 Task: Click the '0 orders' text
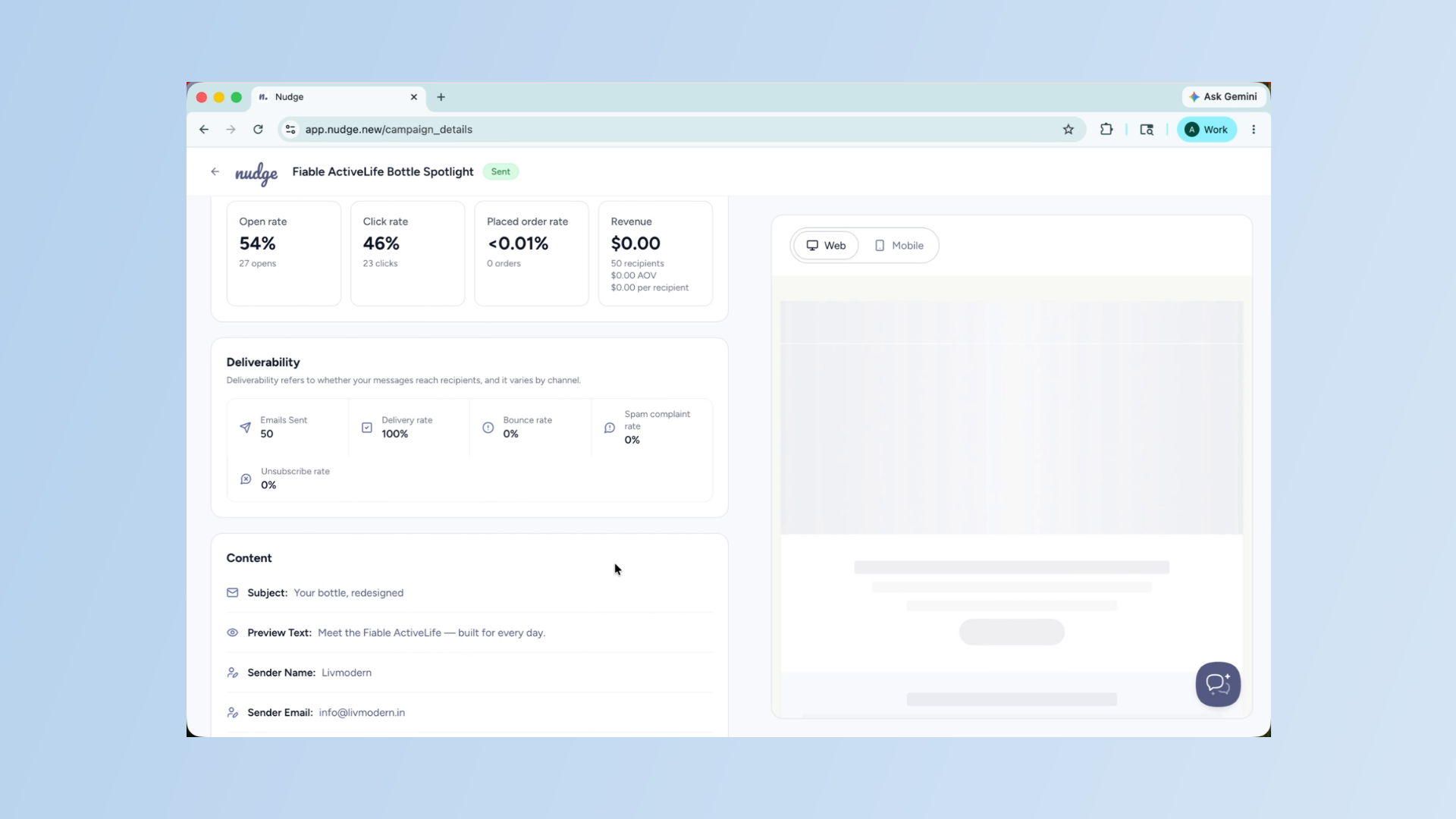pyautogui.click(x=504, y=263)
